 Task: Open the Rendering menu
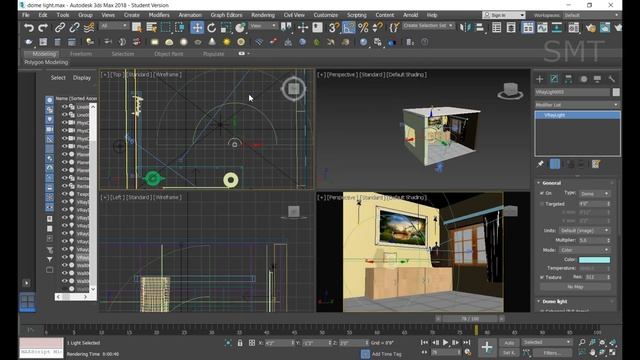[263, 15]
